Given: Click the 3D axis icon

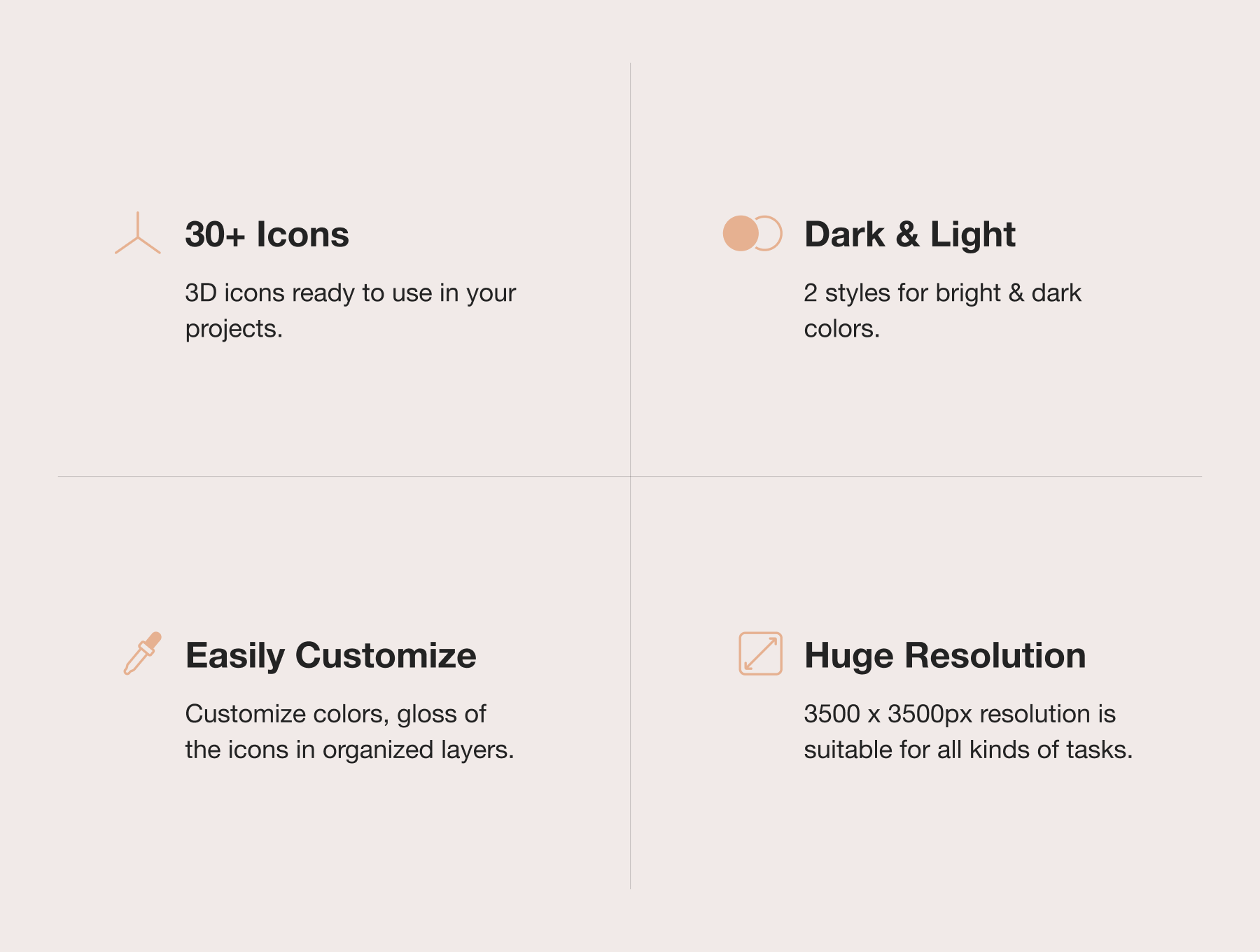Looking at the screenshot, I should pyautogui.click(x=138, y=234).
